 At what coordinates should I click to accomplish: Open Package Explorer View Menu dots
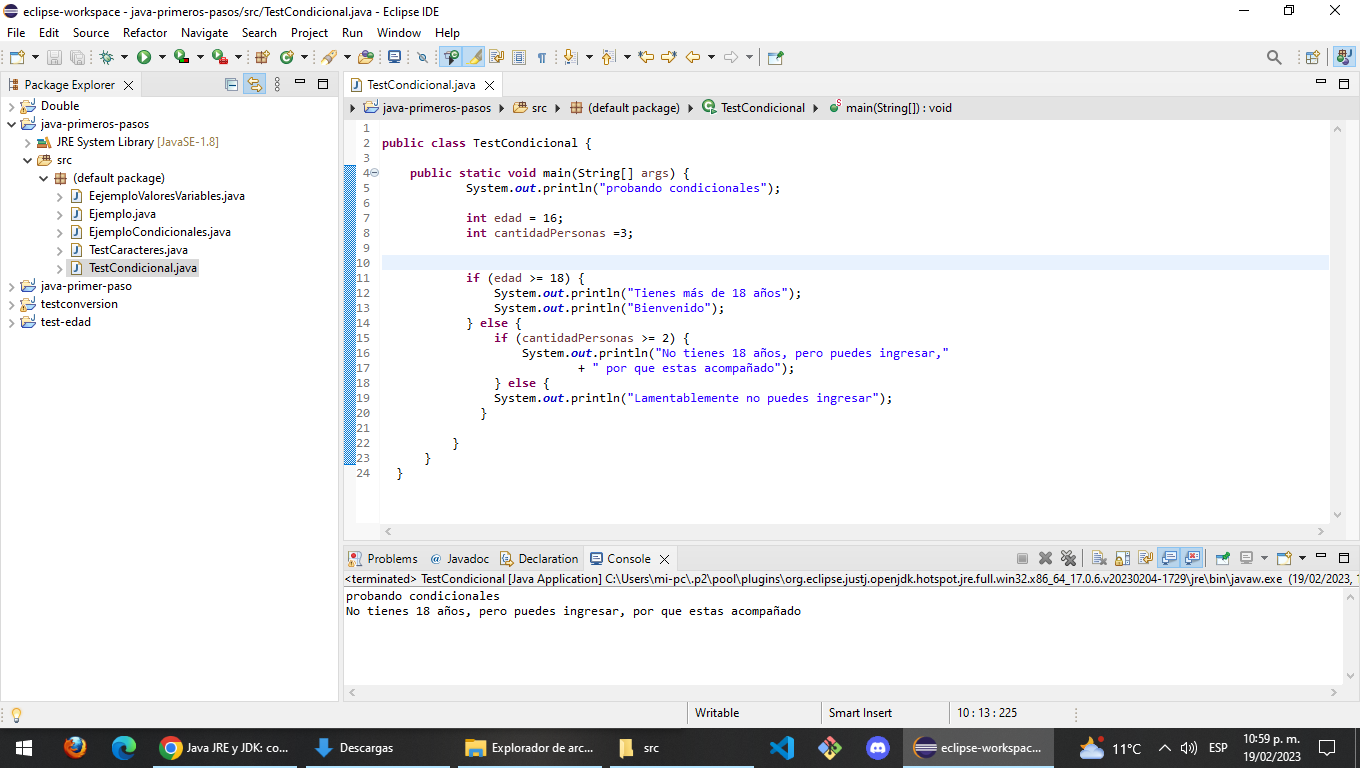pyautogui.click(x=277, y=85)
